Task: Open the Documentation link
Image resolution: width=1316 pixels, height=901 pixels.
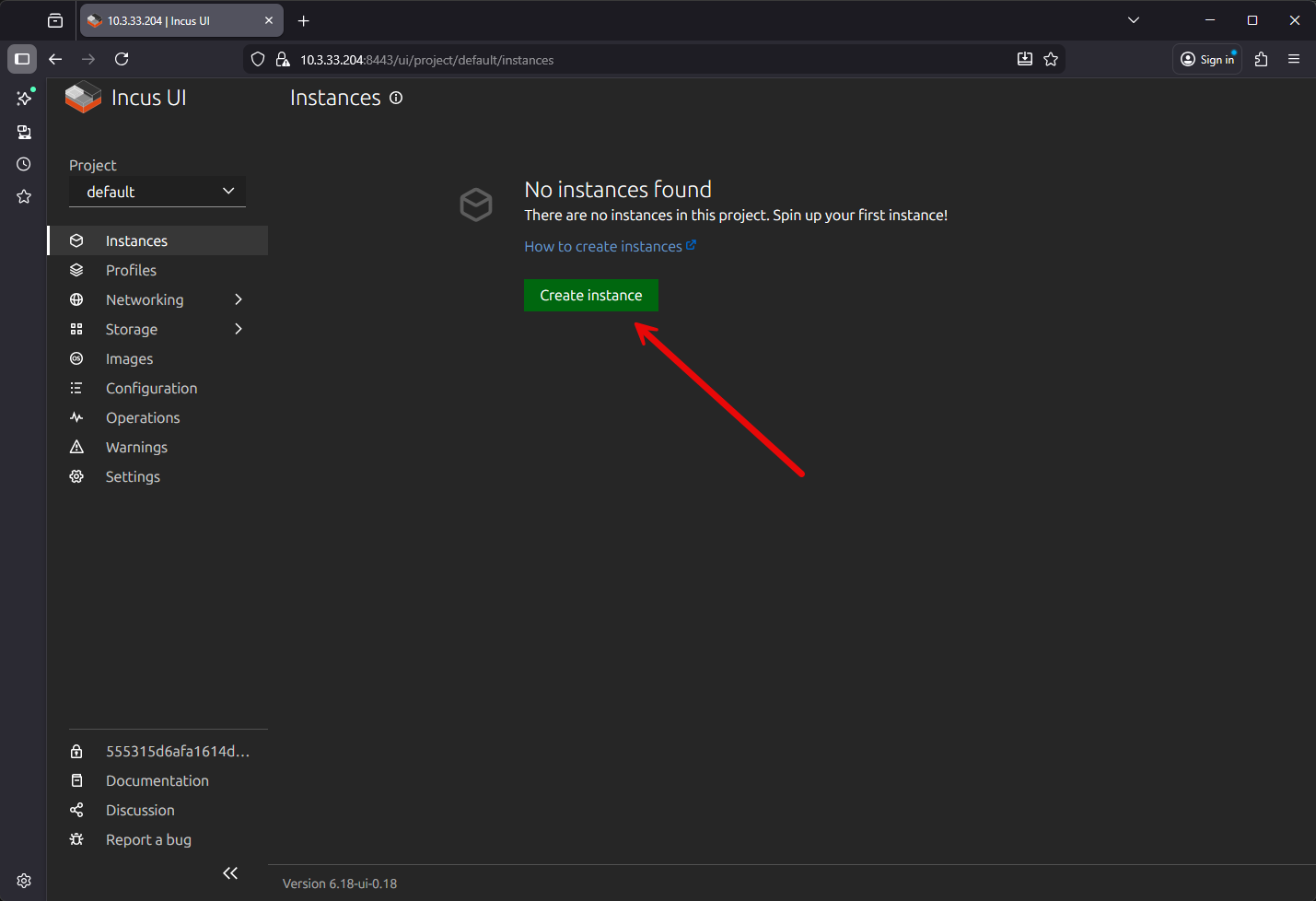Action: coord(157,780)
